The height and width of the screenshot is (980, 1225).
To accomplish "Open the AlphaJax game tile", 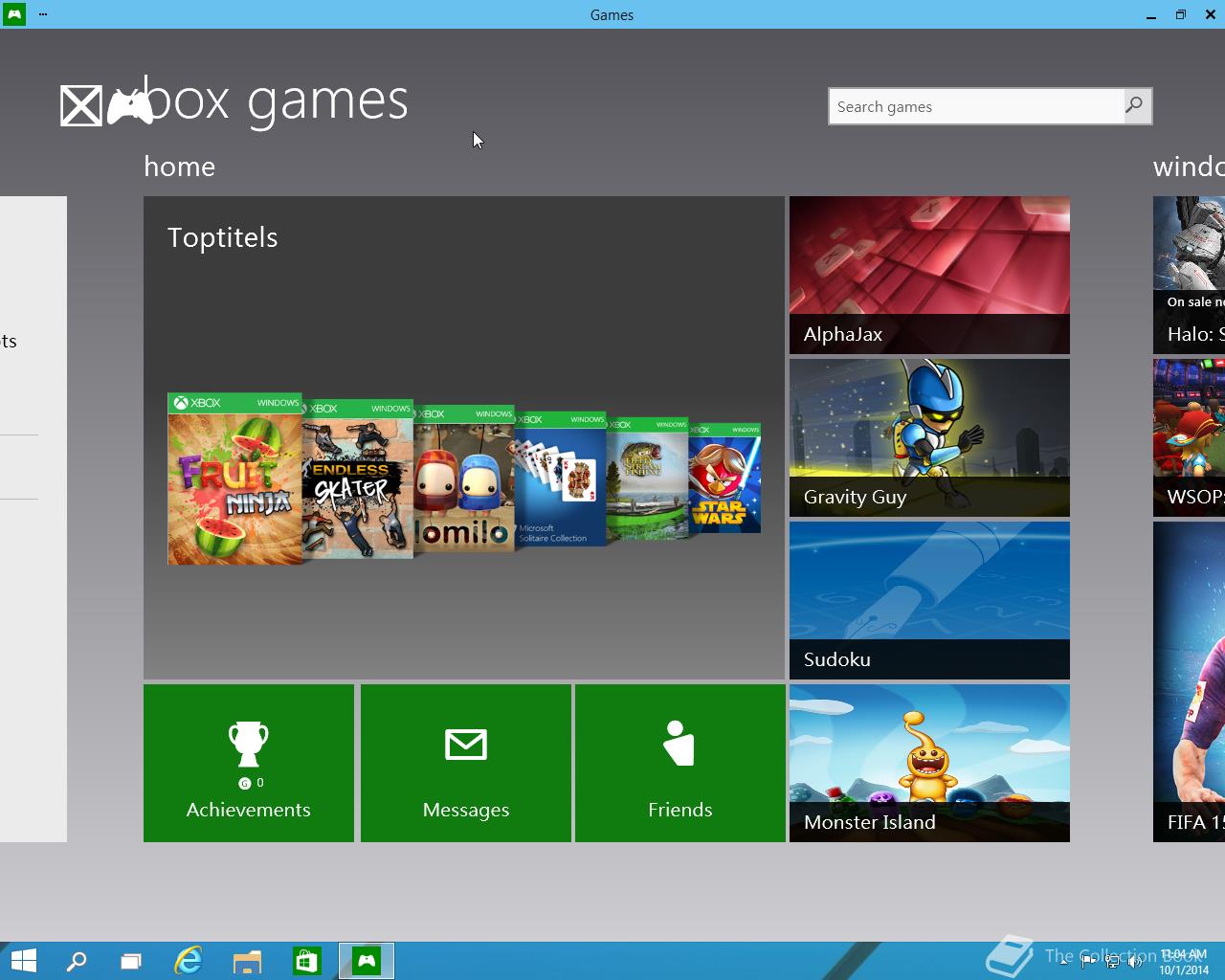I will coord(929,275).
